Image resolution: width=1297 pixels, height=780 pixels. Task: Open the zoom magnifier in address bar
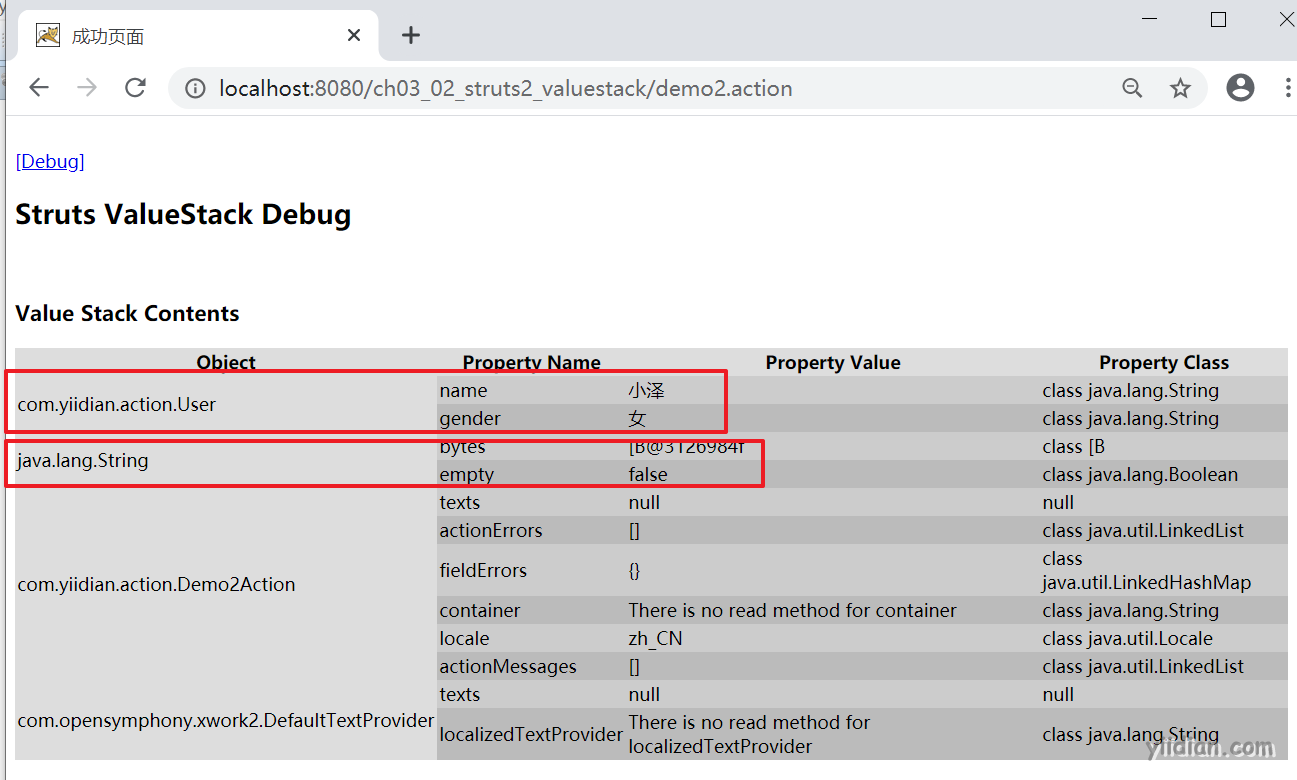pyautogui.click(x=1132, y=88)
